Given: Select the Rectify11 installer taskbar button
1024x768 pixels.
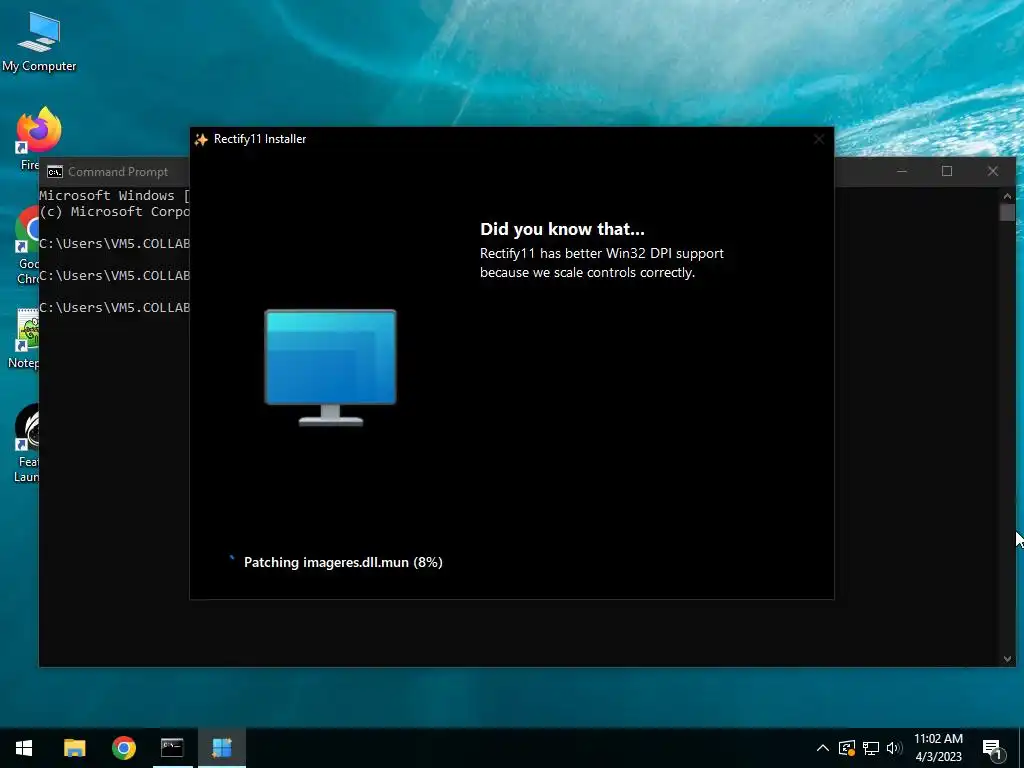Looking at the screenshot, I should click(x=222, y=748).
